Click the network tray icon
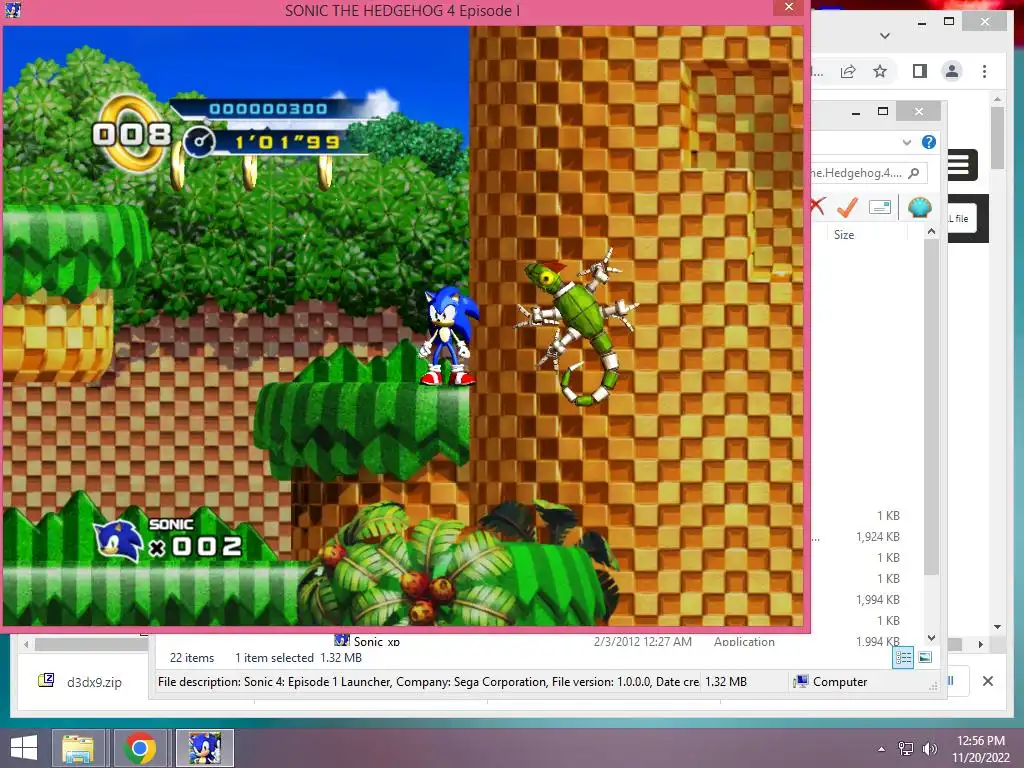 coord(906,749)
